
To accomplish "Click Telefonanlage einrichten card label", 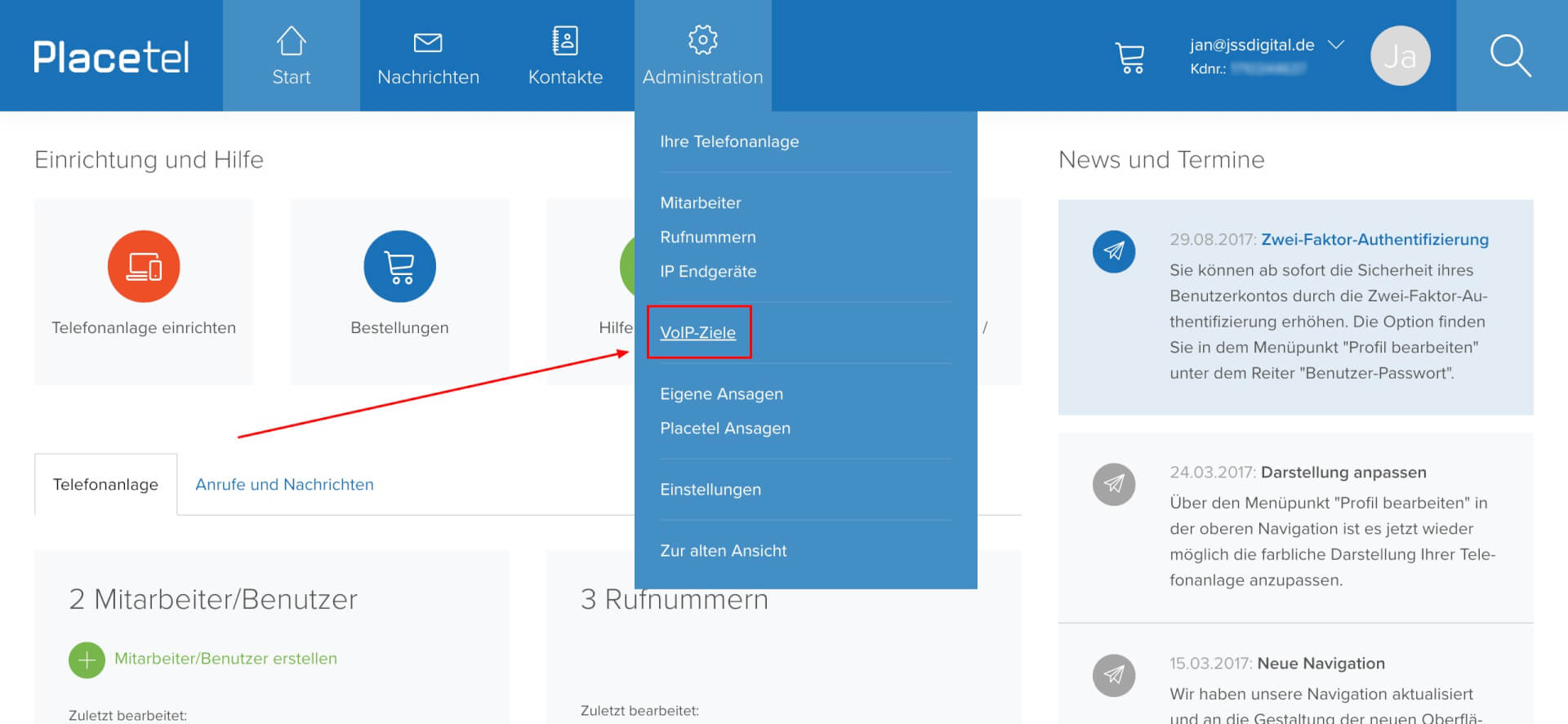I will pyautogui.click(x=144, y=327).
